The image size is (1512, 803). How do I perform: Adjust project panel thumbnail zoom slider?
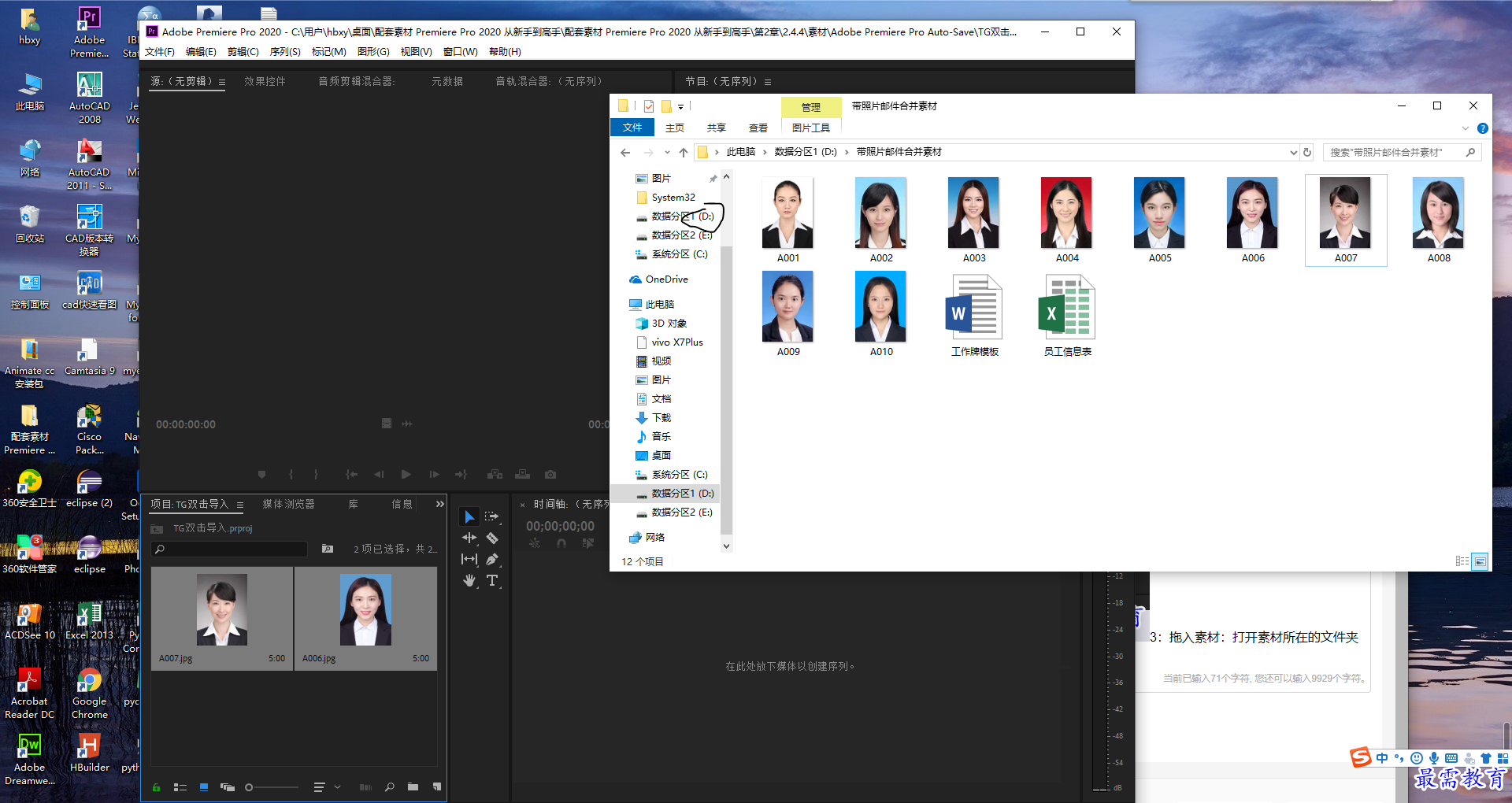tap(272, 787)
